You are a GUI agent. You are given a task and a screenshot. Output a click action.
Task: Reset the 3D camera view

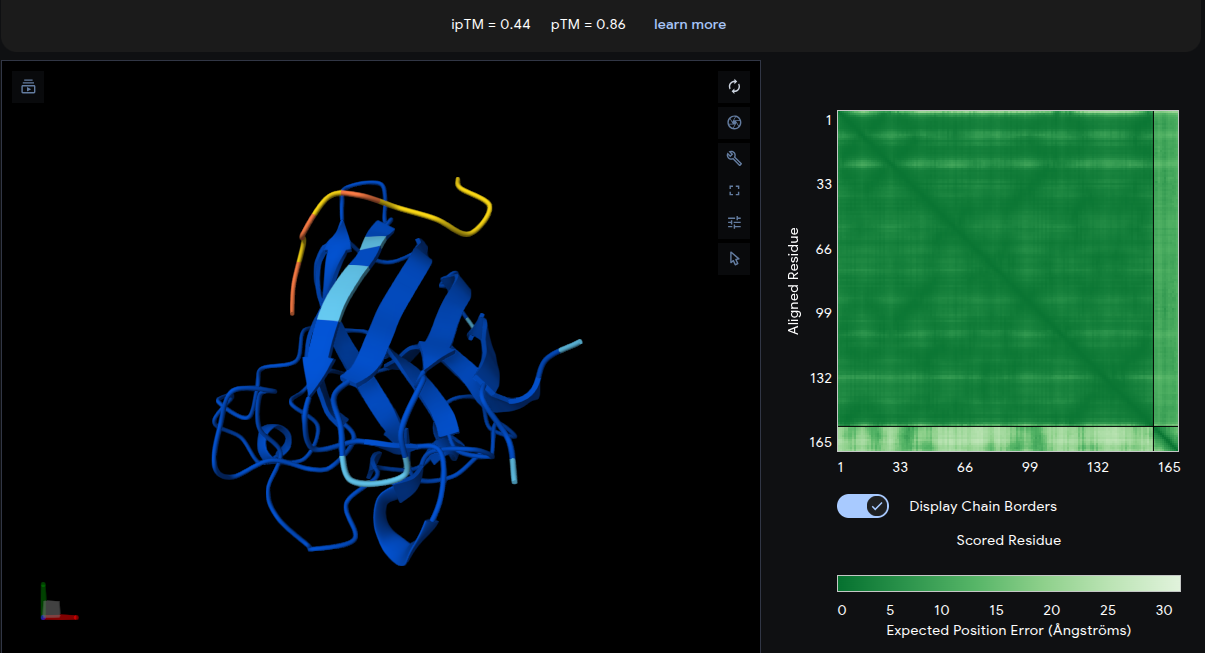click(734, 87)
